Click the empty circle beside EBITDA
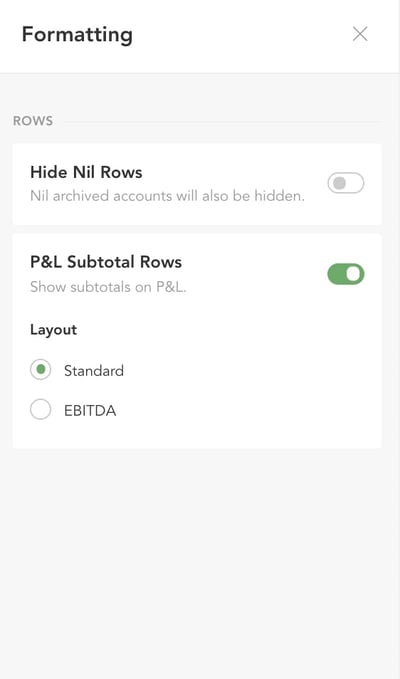400x679 pixels. tap(41, 410)
